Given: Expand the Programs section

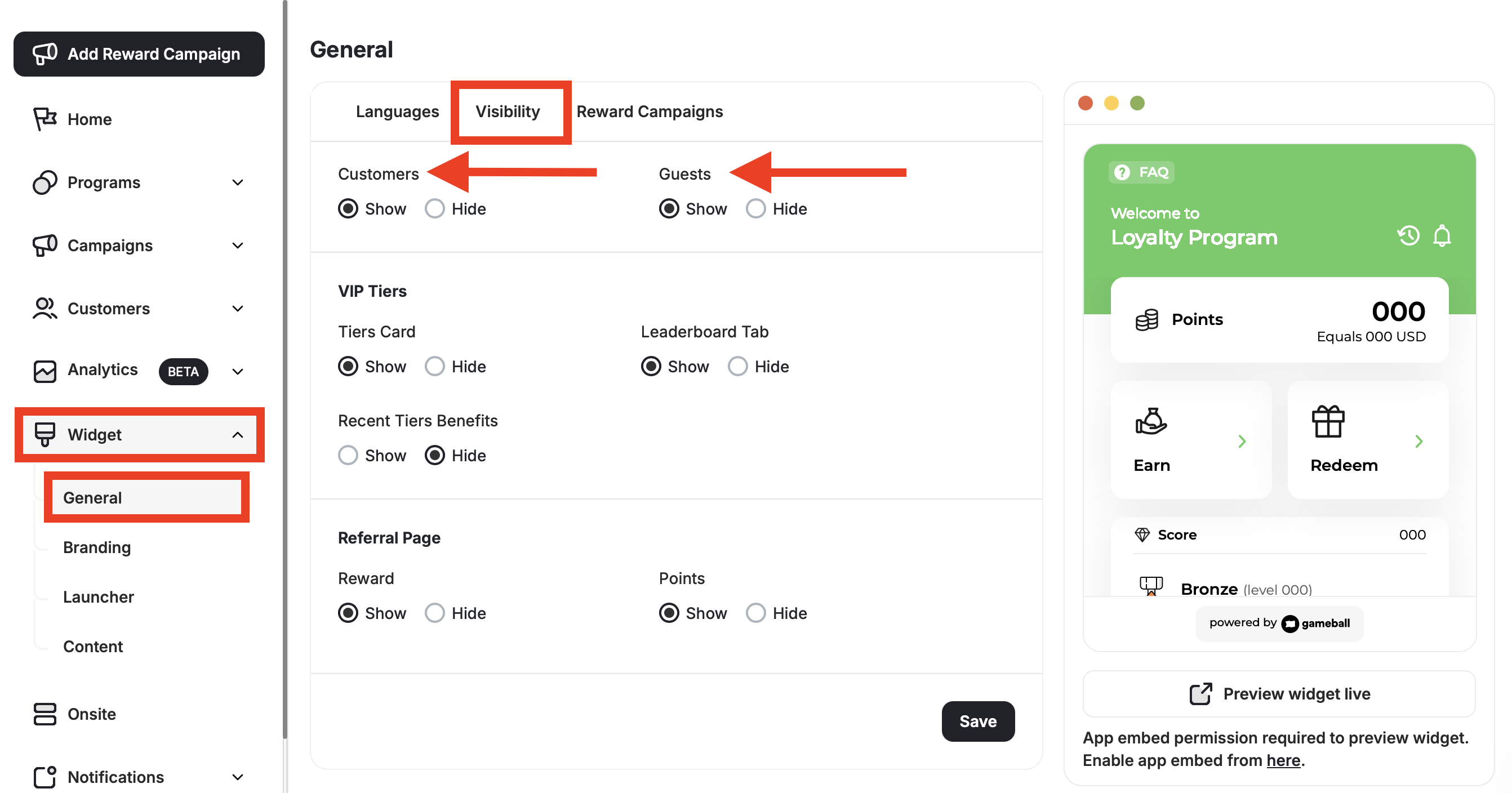Looking at the screenshot, I should (x=237, y=182).
